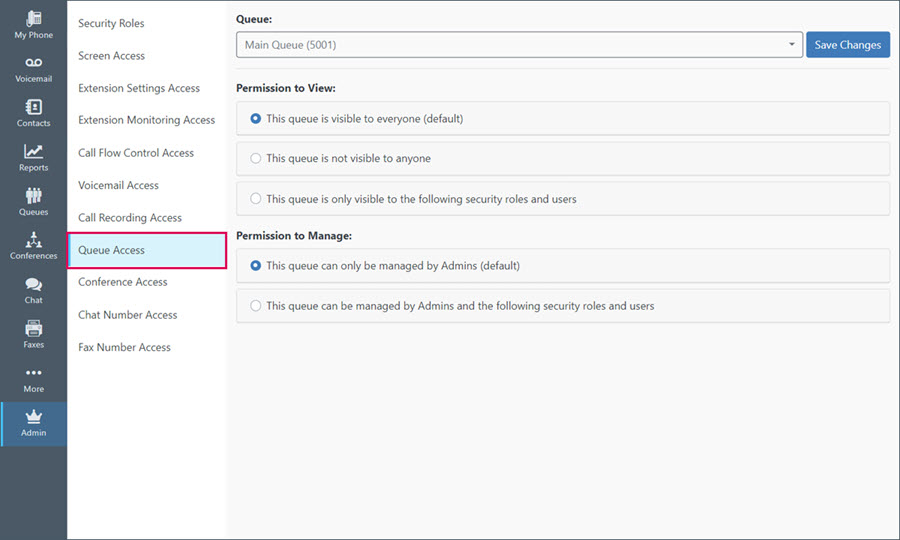Switch to Call Recording Access

(x=130, y=218)
